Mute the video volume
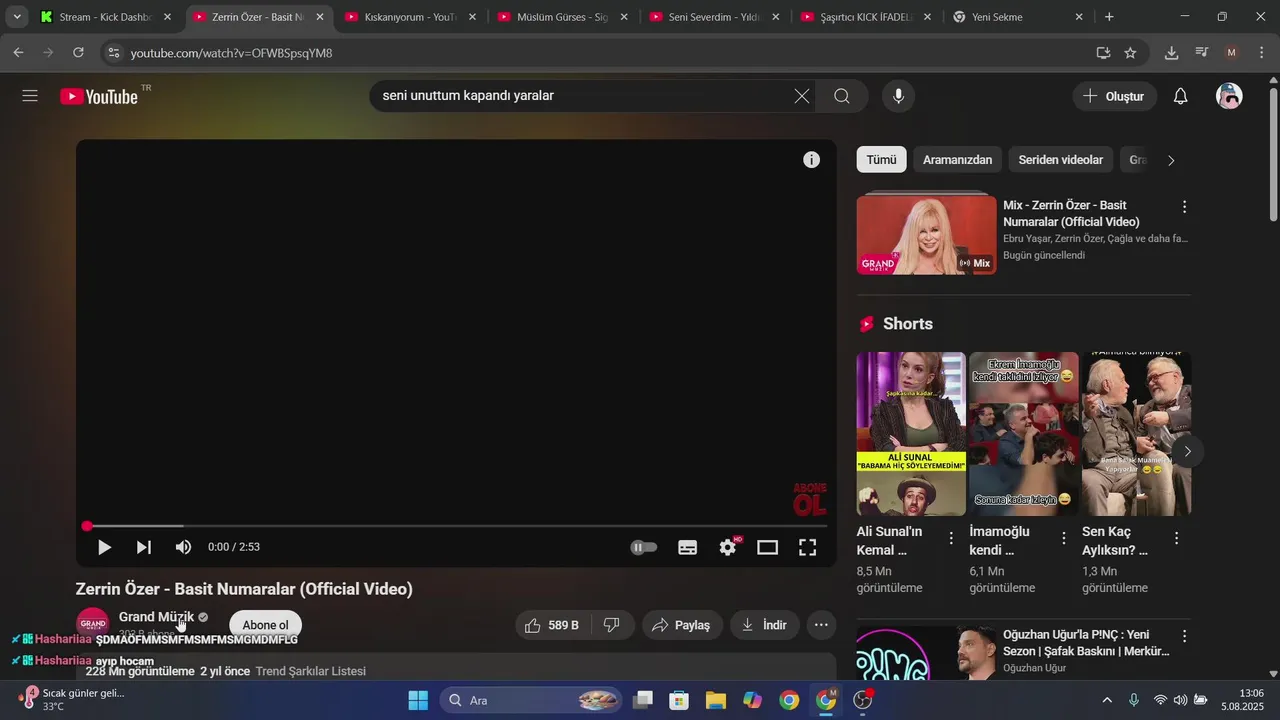 click(x=183, y=547)
